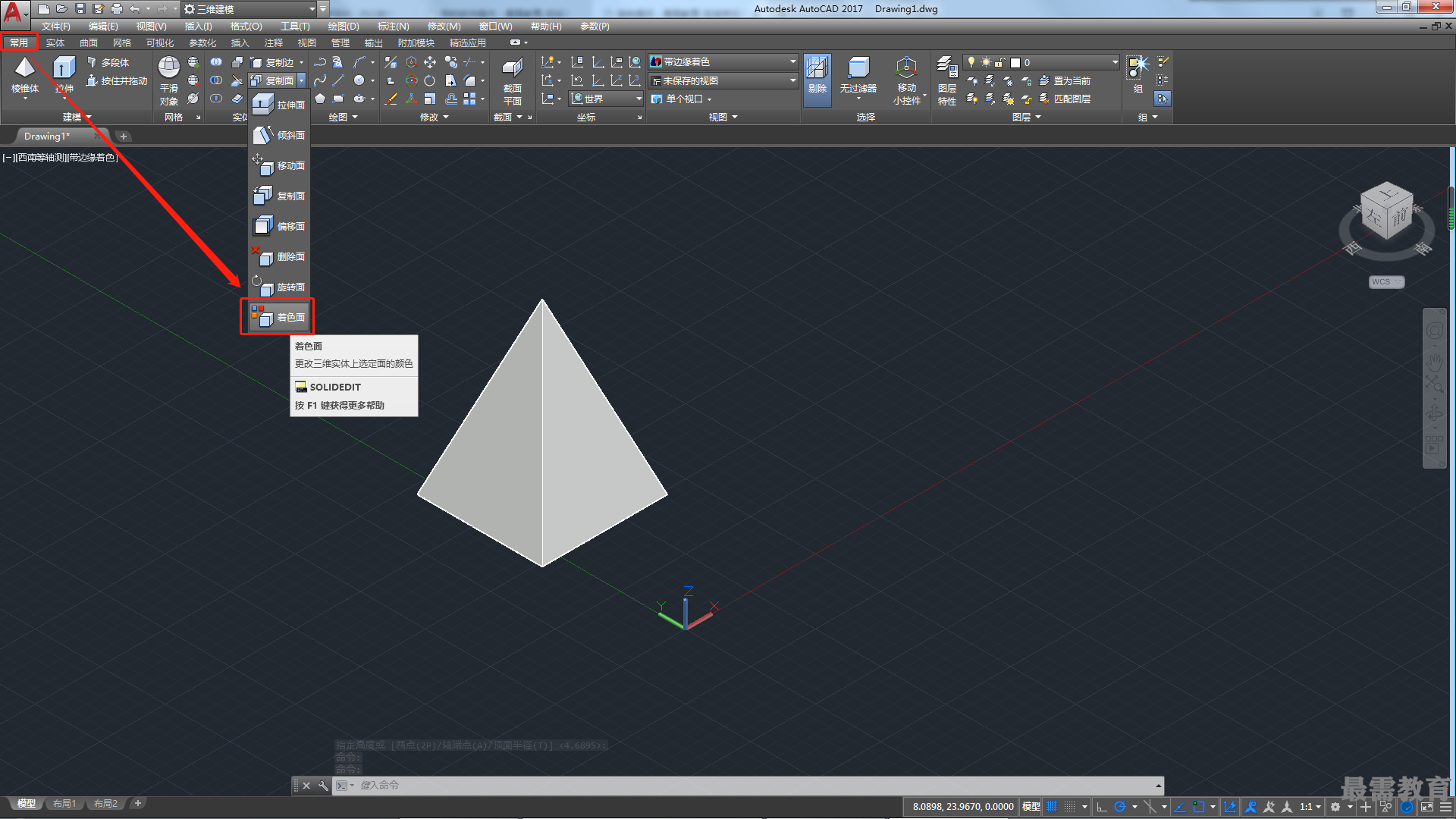Click the WCS dropdown below ViewCube
This screenshot has height=819, width=1456.
click(x=1386, y=282)
